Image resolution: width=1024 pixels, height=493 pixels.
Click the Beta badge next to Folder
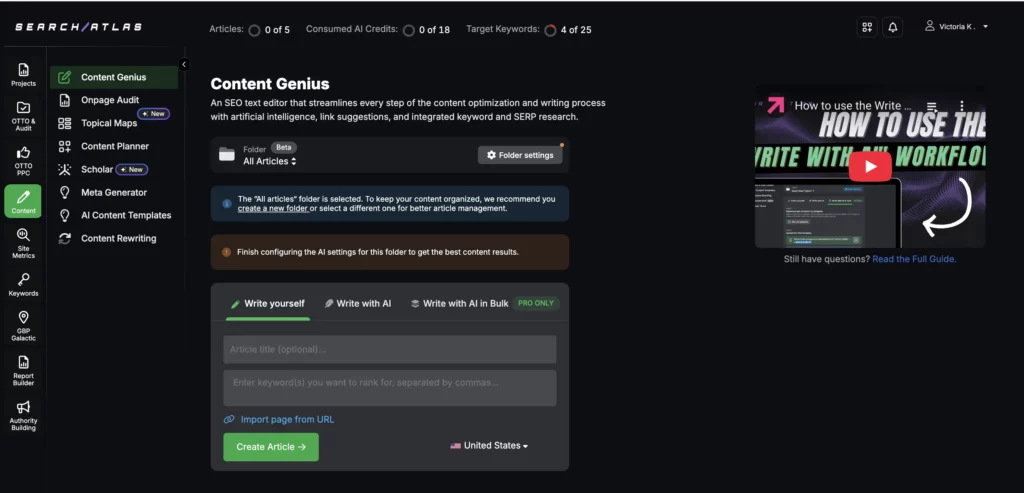coord(283,147)
